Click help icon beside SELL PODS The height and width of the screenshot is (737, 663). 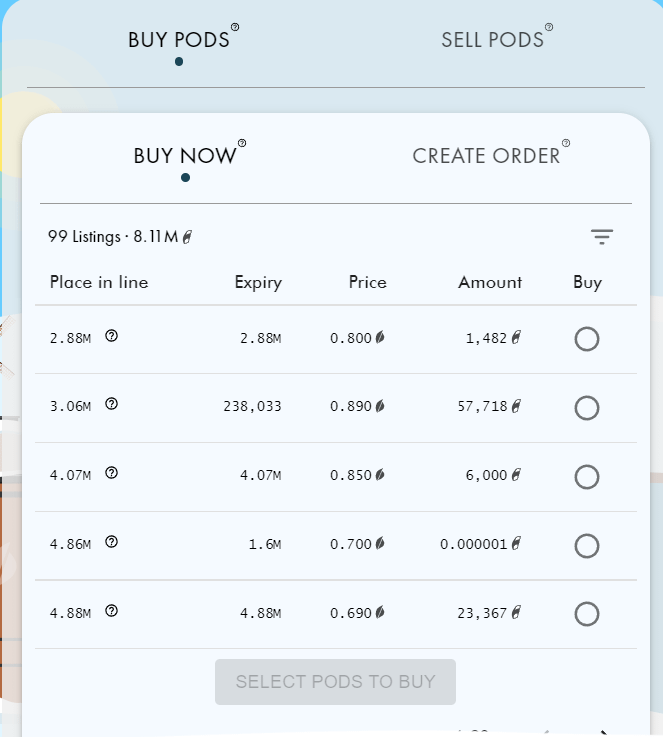pyautogui.click(x=548, y=28)
